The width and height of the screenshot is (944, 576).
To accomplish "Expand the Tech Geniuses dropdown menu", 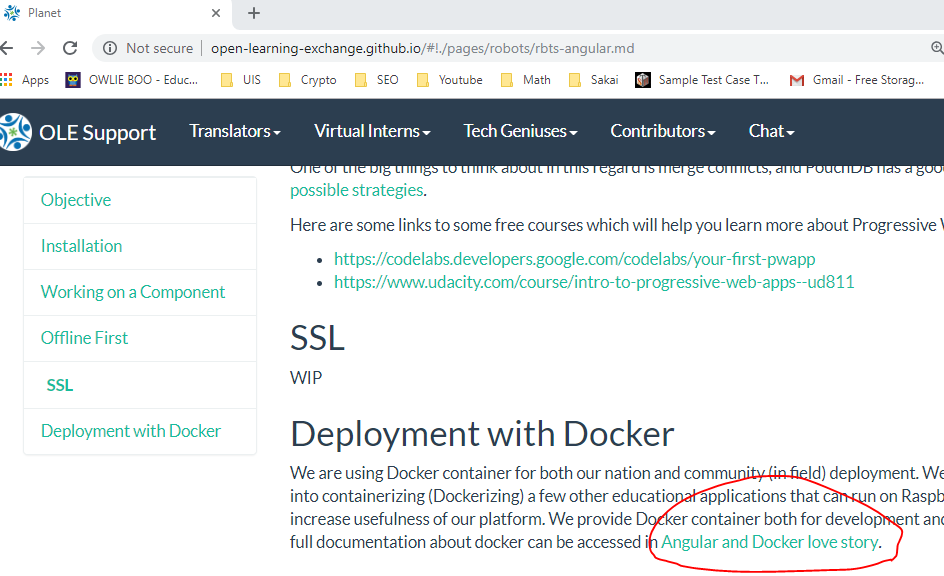I will [520, 131].
